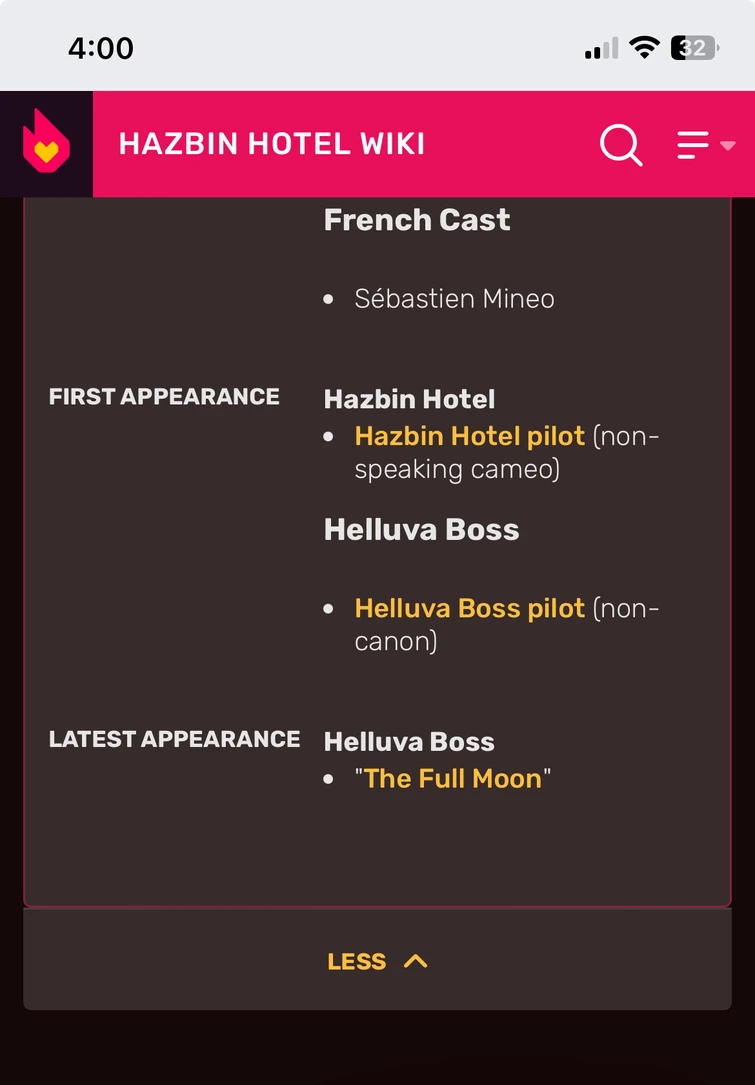Open the hamburger navigation menu
This screenshot has width=755, height=1085.
692,145
